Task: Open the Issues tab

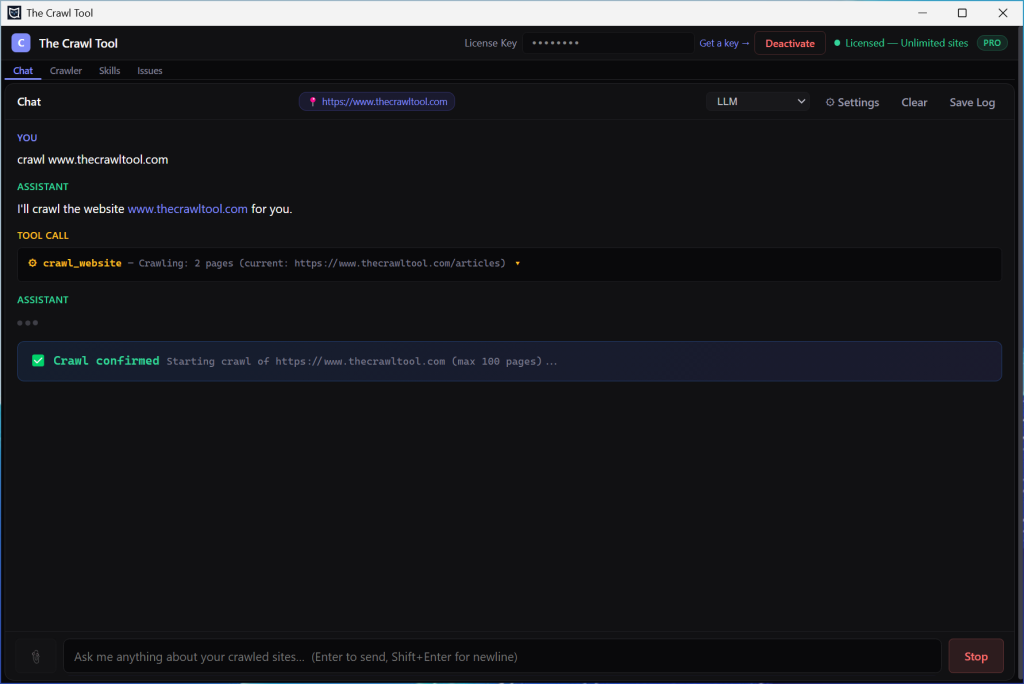Action: pyautogui.click(x=150, y=71)
